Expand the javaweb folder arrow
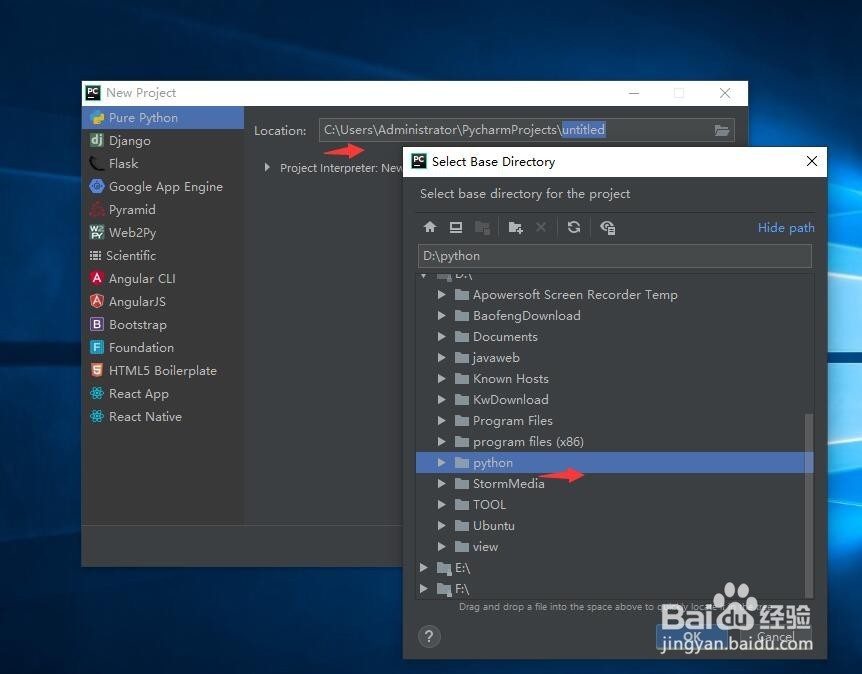Screen dimensions: 862x674 pos(441,357)
